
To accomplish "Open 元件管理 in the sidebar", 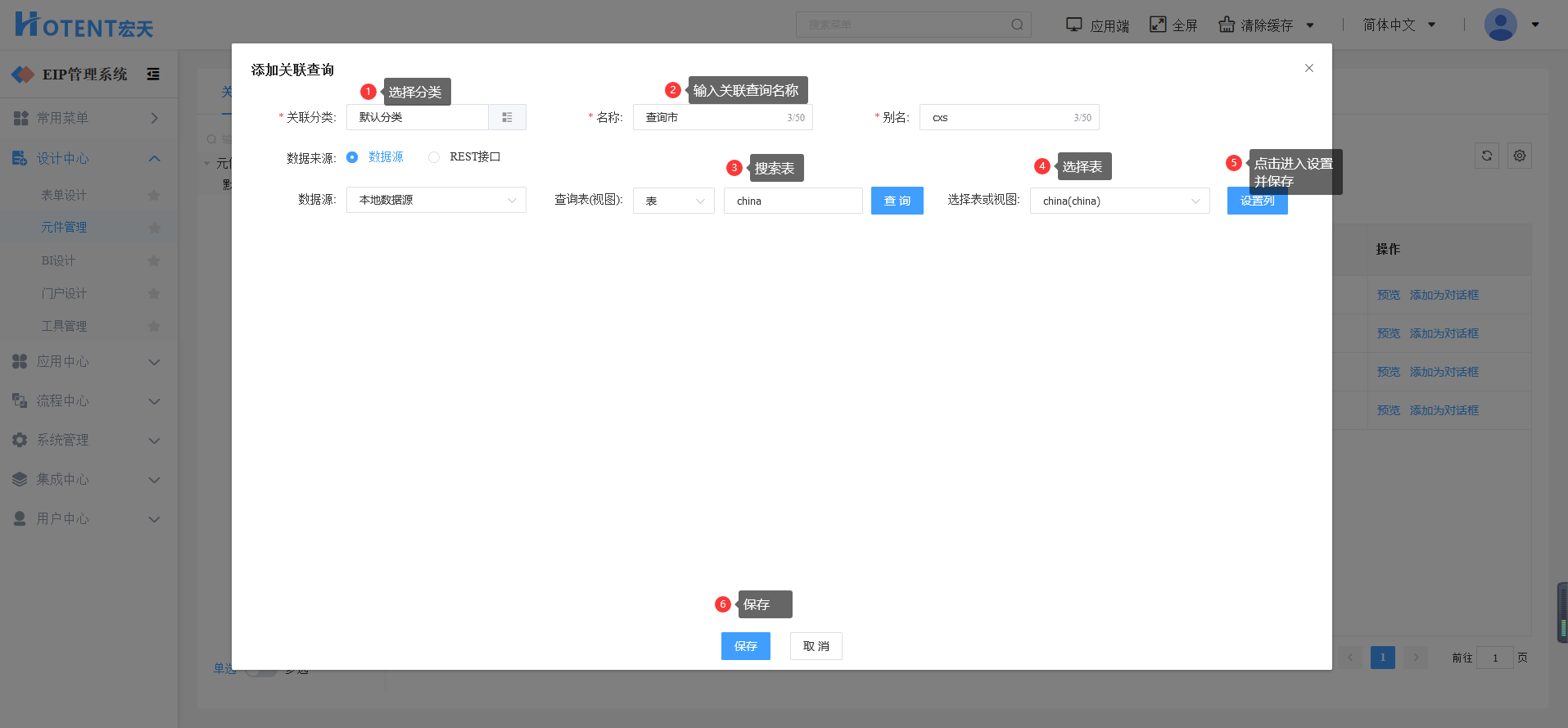I will click(x=64, y=228).
